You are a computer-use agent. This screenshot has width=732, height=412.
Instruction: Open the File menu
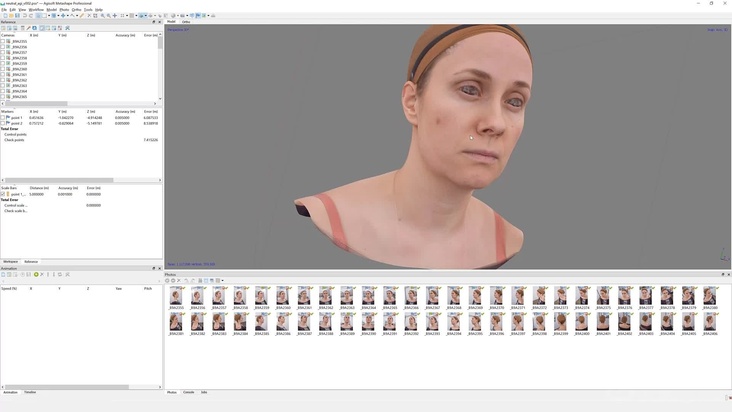pyautogui.click(x=4, y=9)
